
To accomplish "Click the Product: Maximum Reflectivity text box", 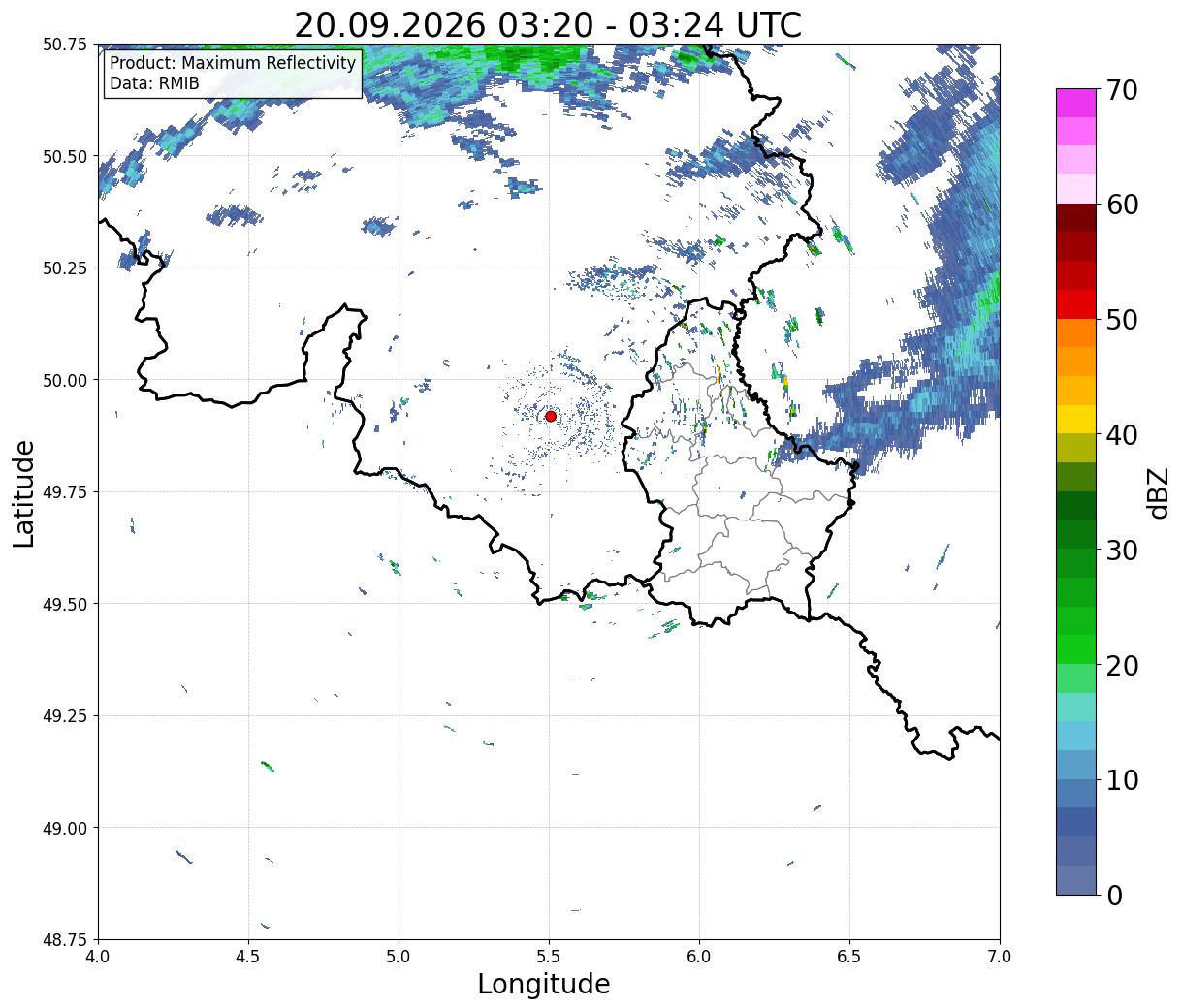I will (233, 74).
